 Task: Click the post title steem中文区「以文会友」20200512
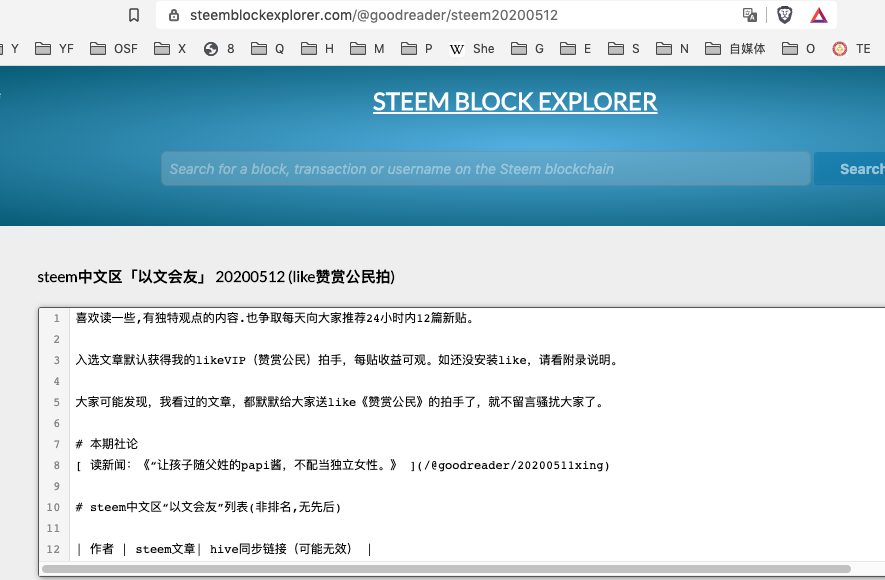click(x=216, y=277)
